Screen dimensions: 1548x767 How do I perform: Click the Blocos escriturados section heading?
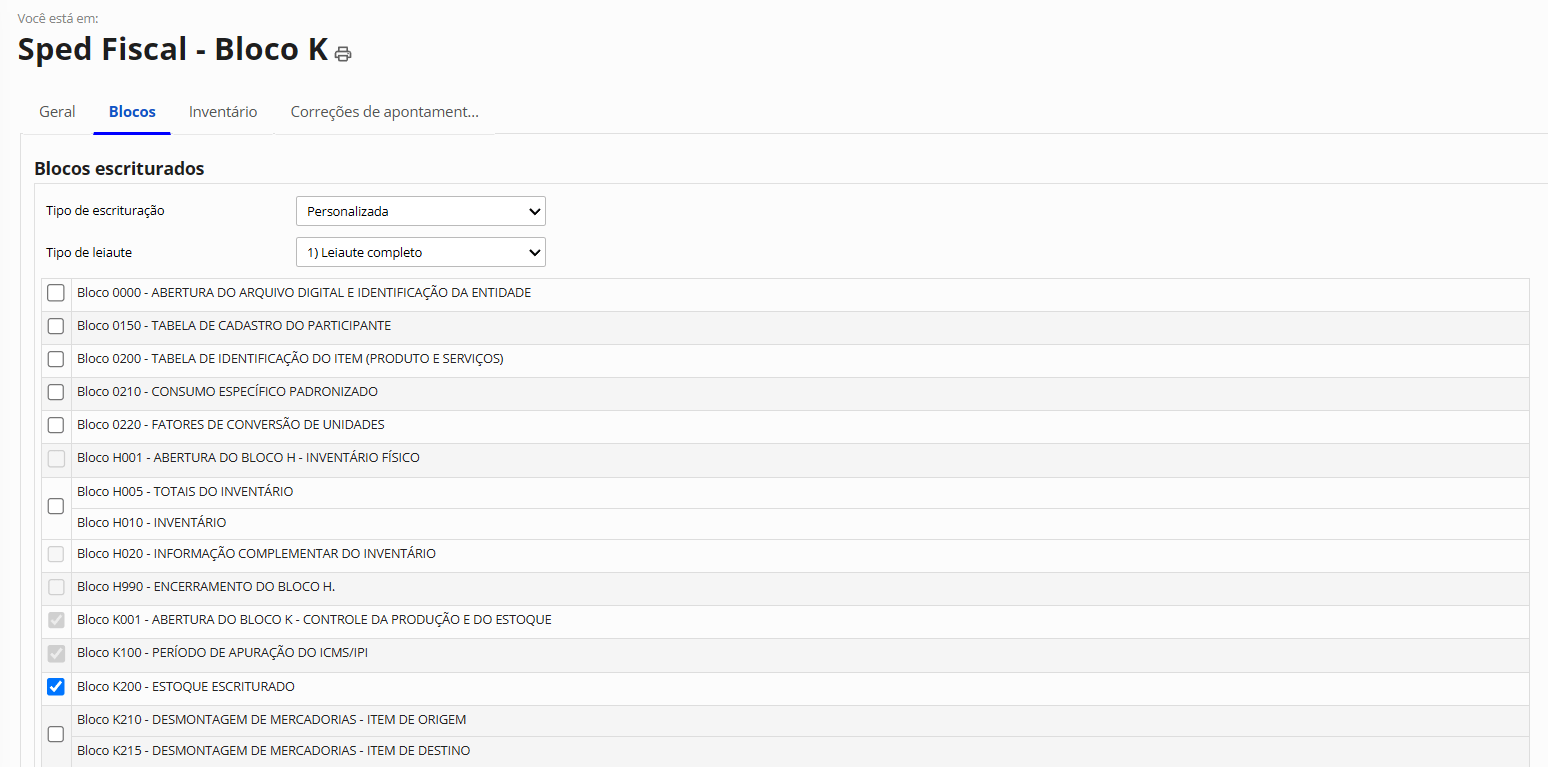pos(119,169)
